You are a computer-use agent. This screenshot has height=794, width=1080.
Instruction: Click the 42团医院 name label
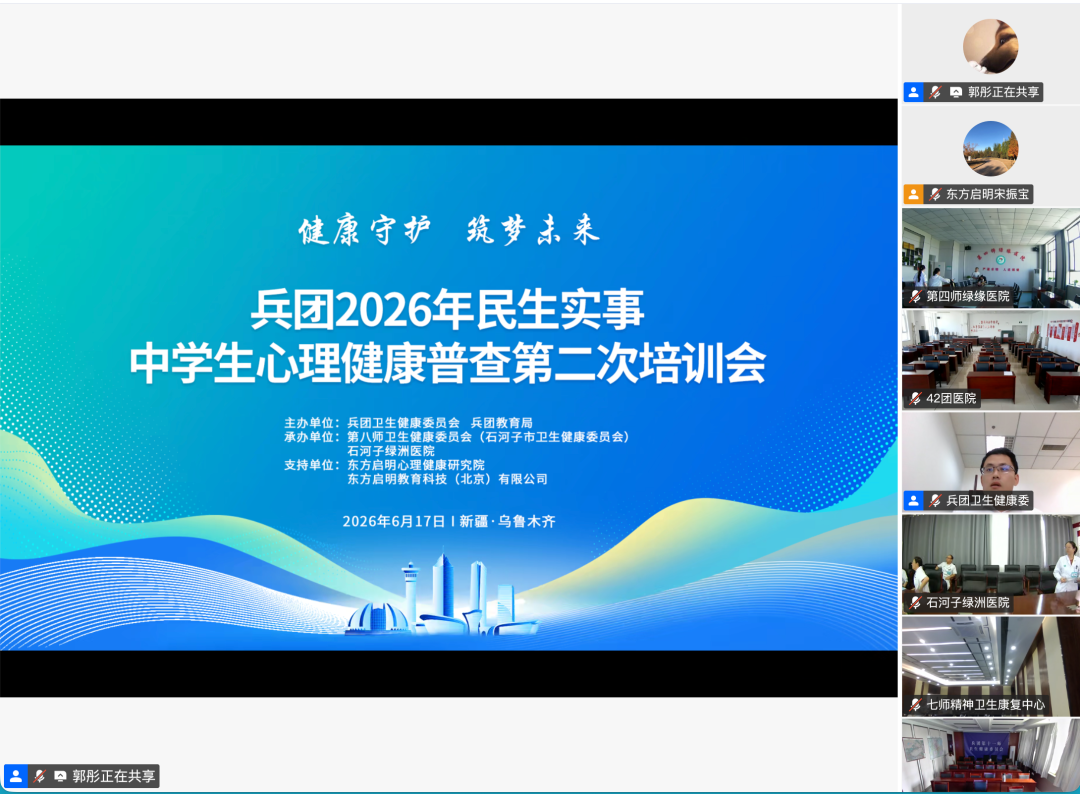pos(951,398)
